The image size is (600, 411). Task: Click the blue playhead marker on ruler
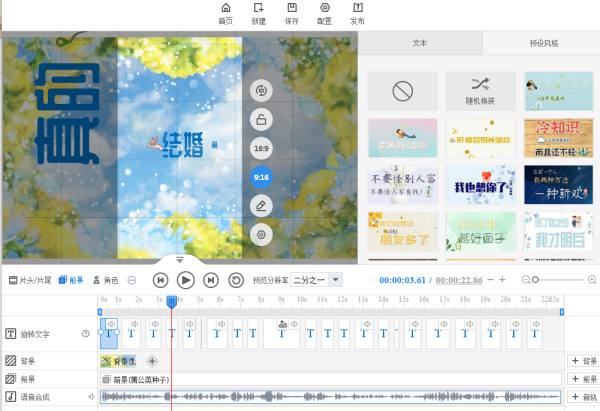[171, 302]
